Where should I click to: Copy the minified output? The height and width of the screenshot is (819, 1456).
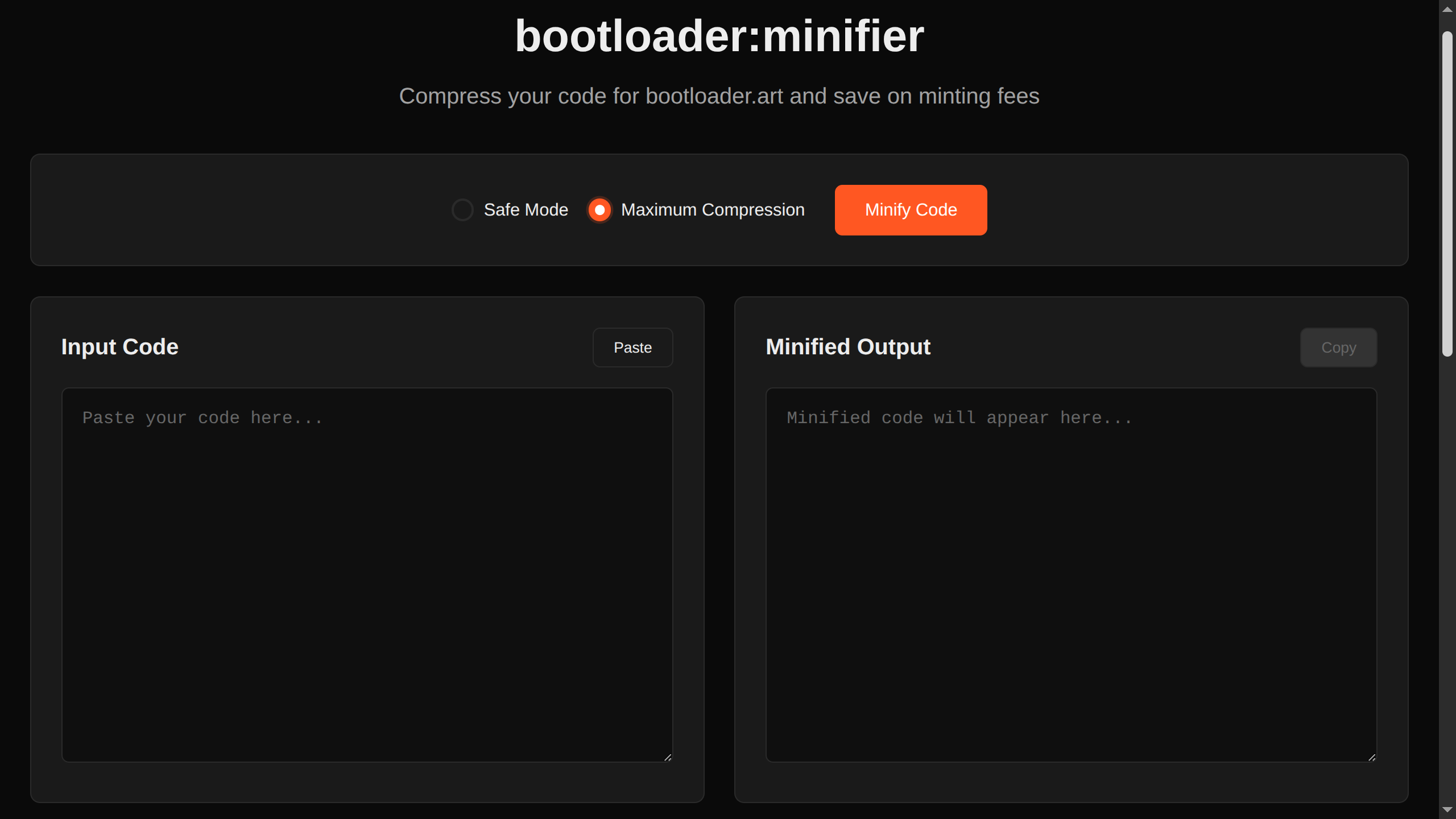click(1338, 347)
